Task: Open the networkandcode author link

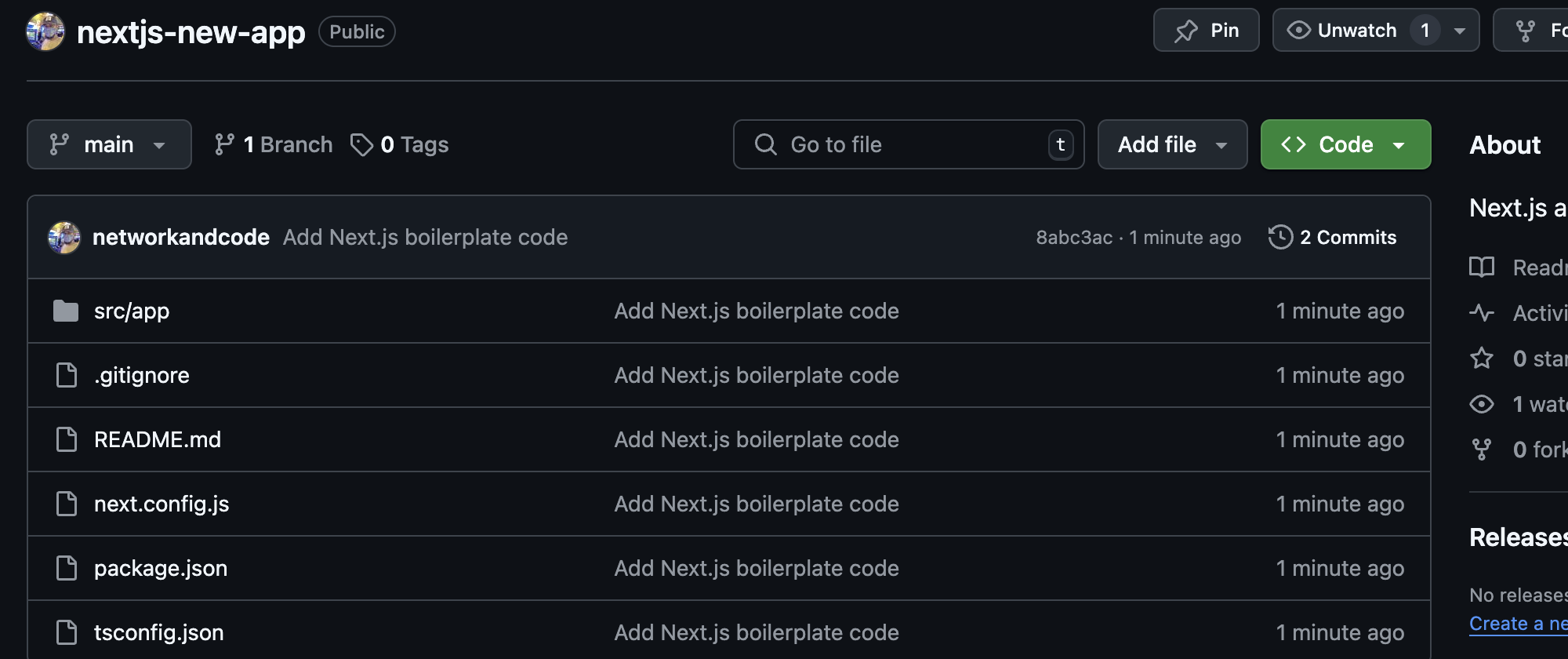Action: [x=181, y=237]
